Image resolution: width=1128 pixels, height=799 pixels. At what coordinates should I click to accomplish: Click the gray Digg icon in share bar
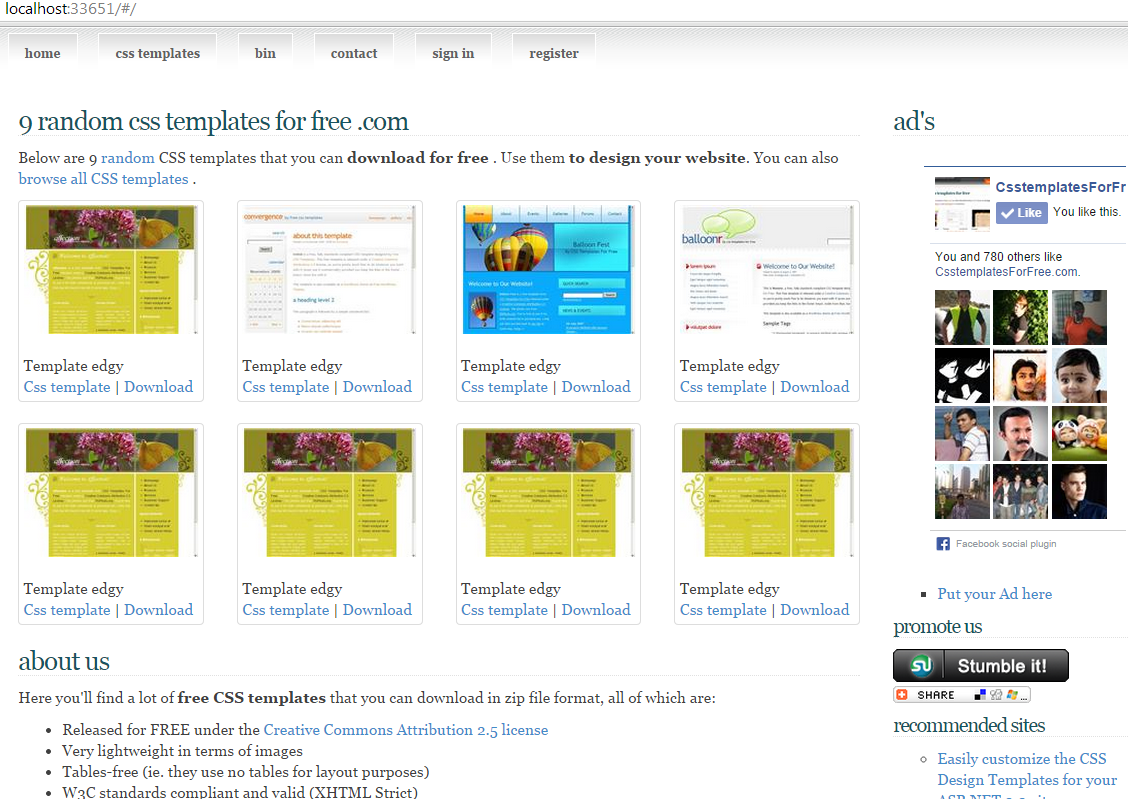pyautogui.click(x=996, y=695)
